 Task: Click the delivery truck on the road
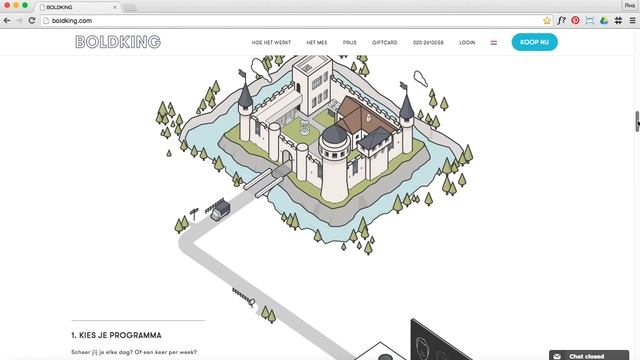[220, 210]
